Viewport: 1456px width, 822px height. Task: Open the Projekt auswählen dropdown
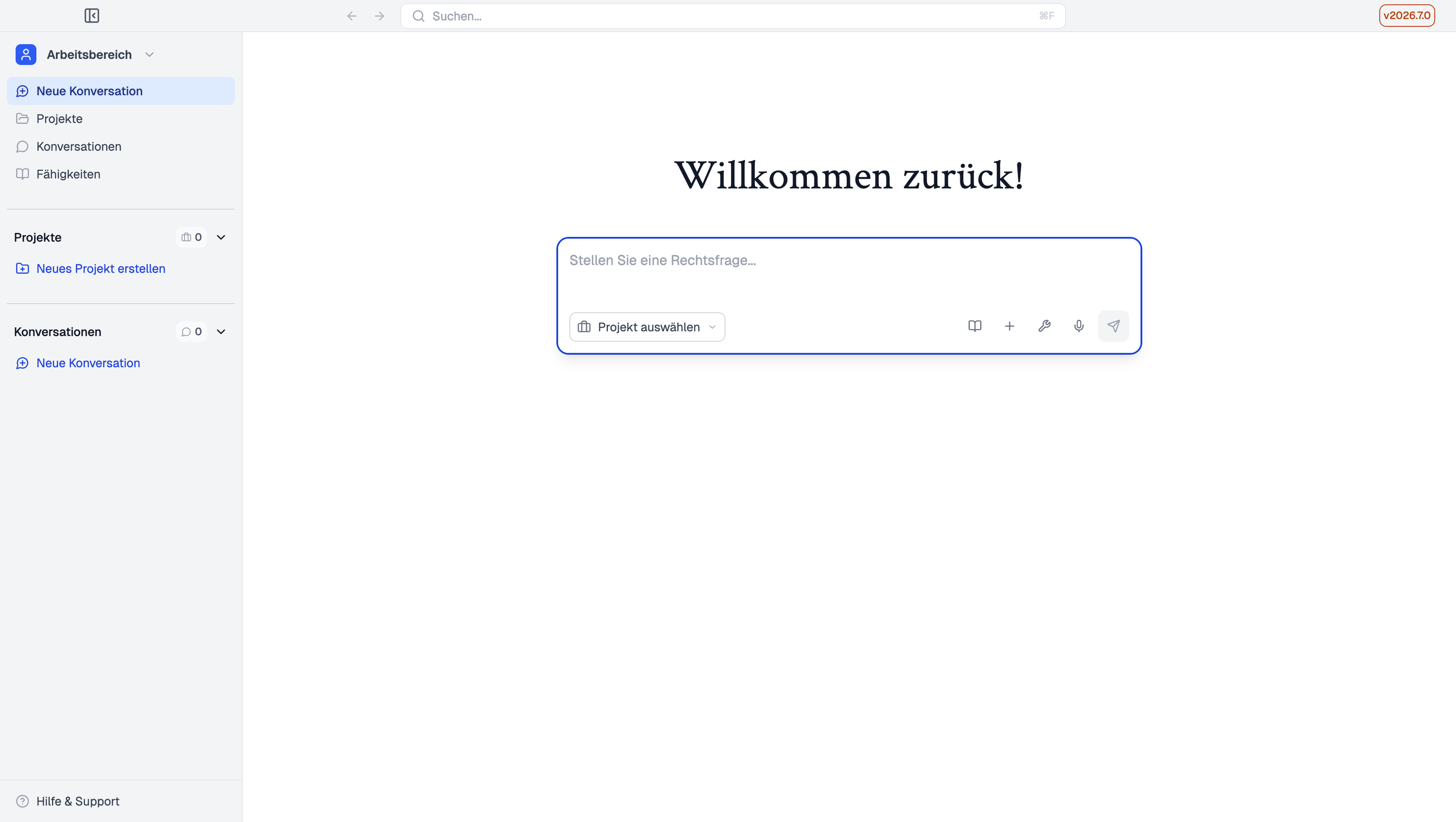646,327
